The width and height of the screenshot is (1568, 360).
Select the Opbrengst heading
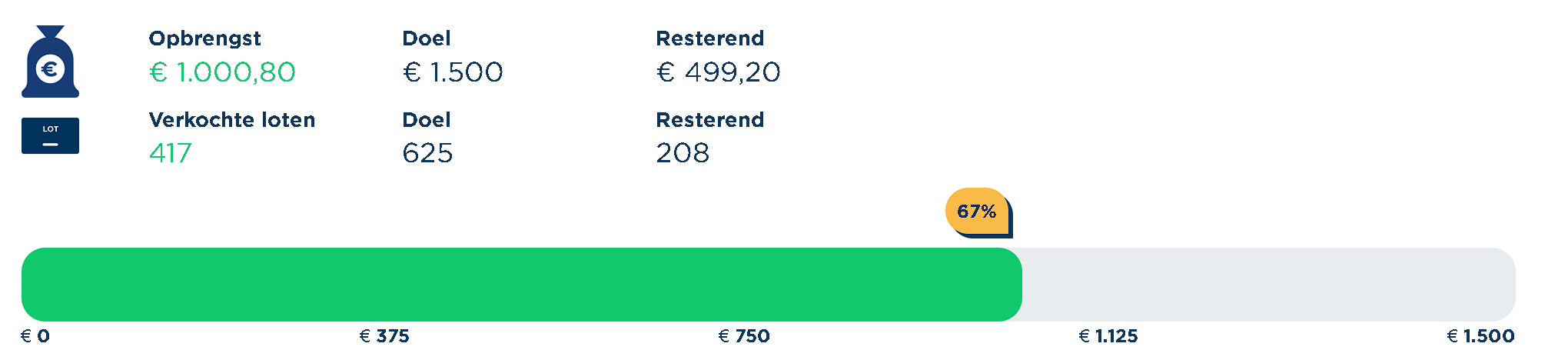pyautogui.click(x=204, y=38)
